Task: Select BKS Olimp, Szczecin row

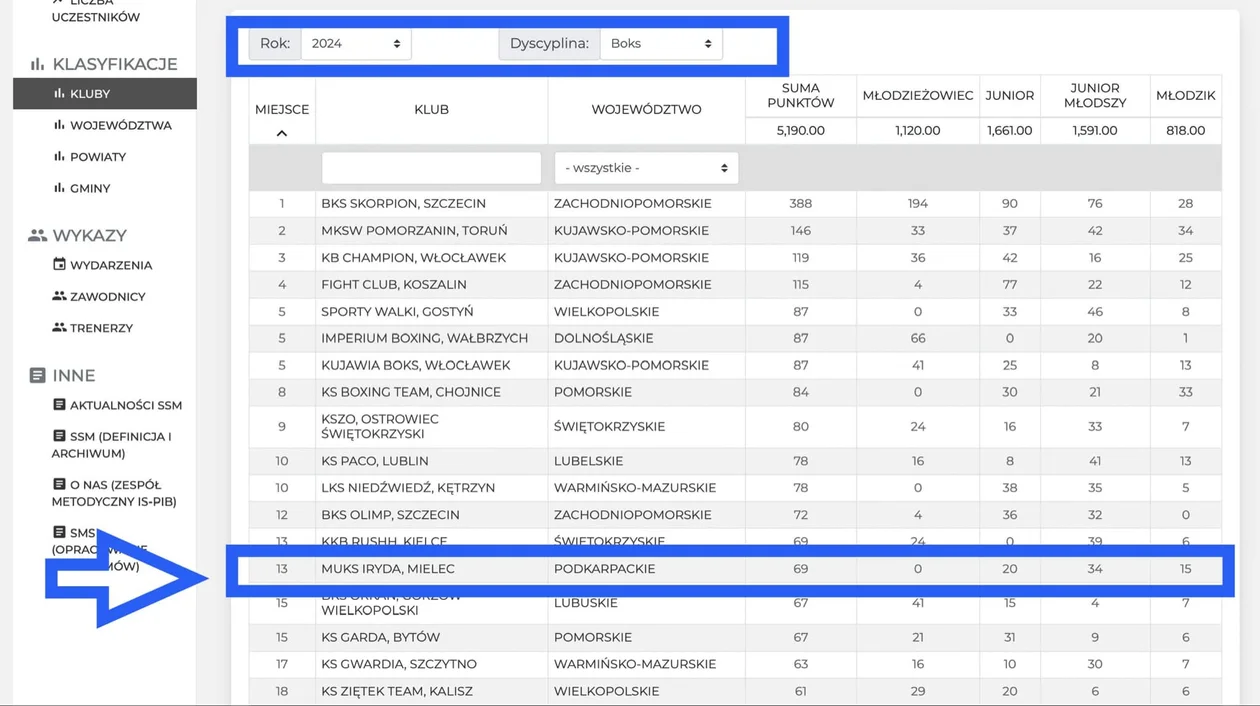Action: (x=735, y=516)
